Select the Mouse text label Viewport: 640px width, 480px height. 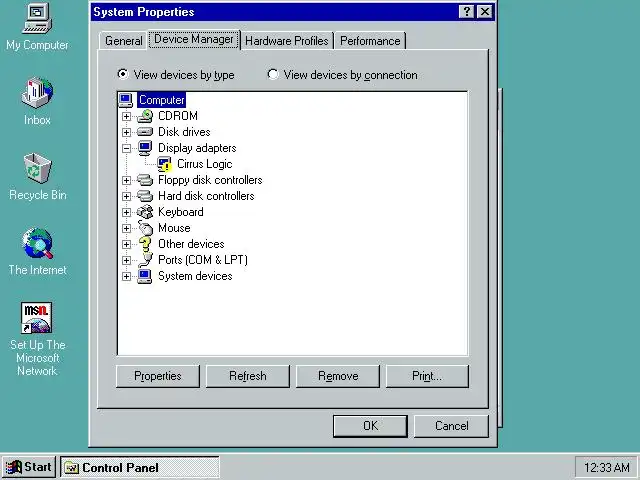pos(174,228)
